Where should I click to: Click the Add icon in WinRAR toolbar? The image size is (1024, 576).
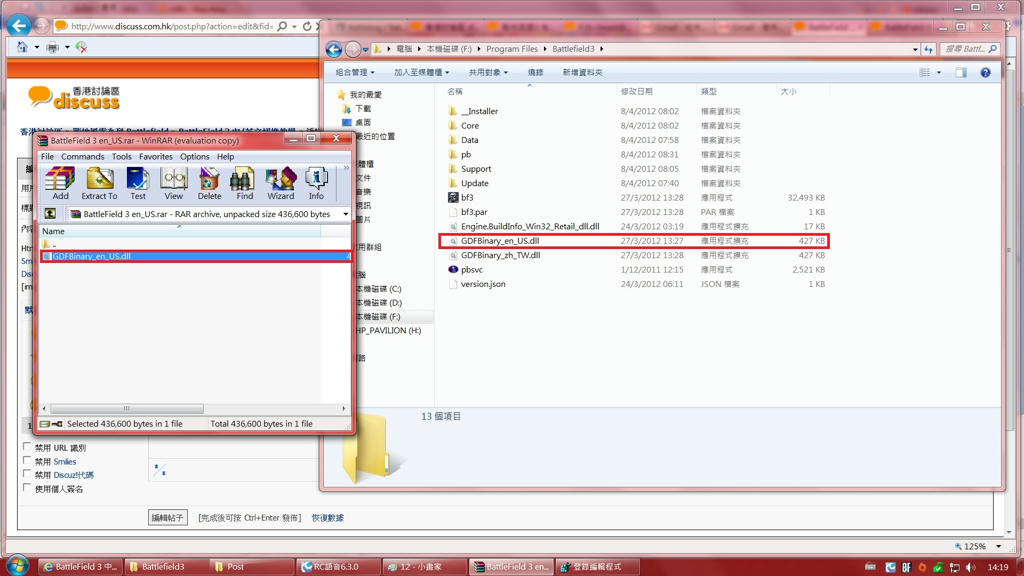[x=60, y=183]
